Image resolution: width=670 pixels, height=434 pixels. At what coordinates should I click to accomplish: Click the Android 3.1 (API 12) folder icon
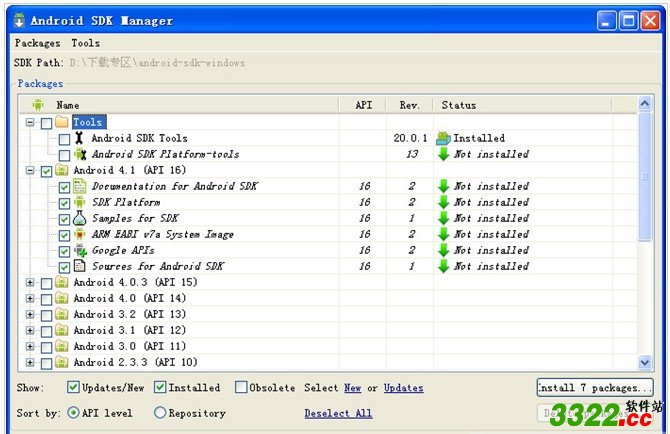point(62,330)
